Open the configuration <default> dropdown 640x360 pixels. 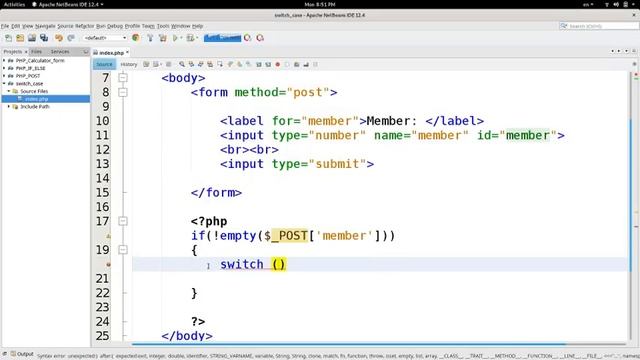click(105, 38)
